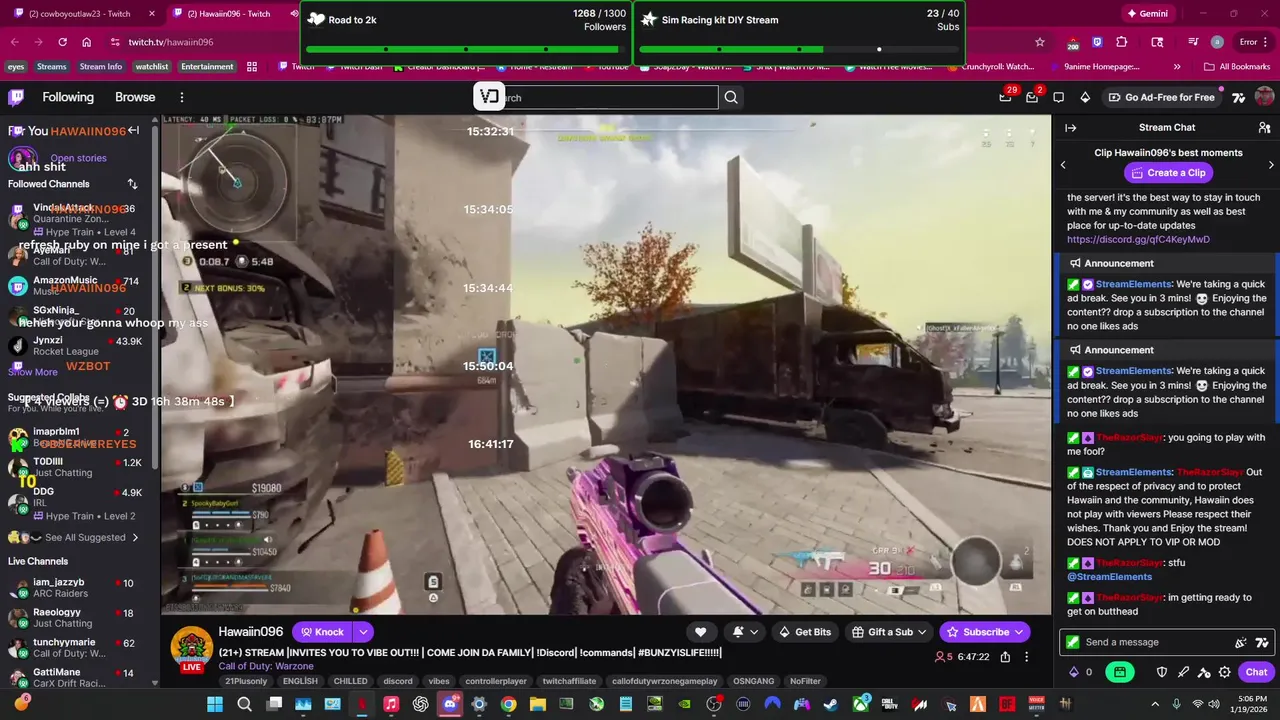Screen dimensions: 1280x720
Task: Open the inbox icon with 29 badge
Action: (x=1005, y=97)
